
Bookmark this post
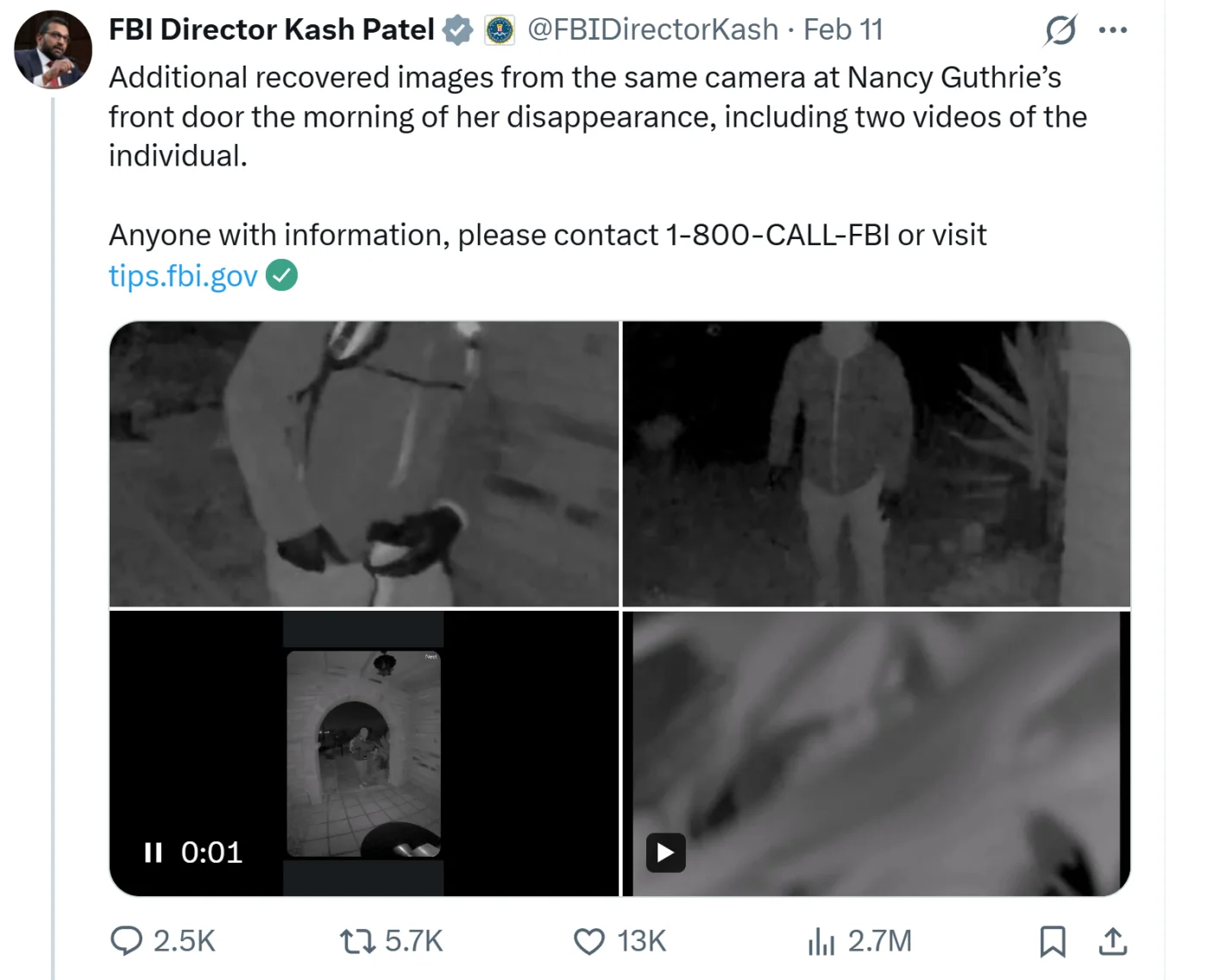pos(1052,940)
